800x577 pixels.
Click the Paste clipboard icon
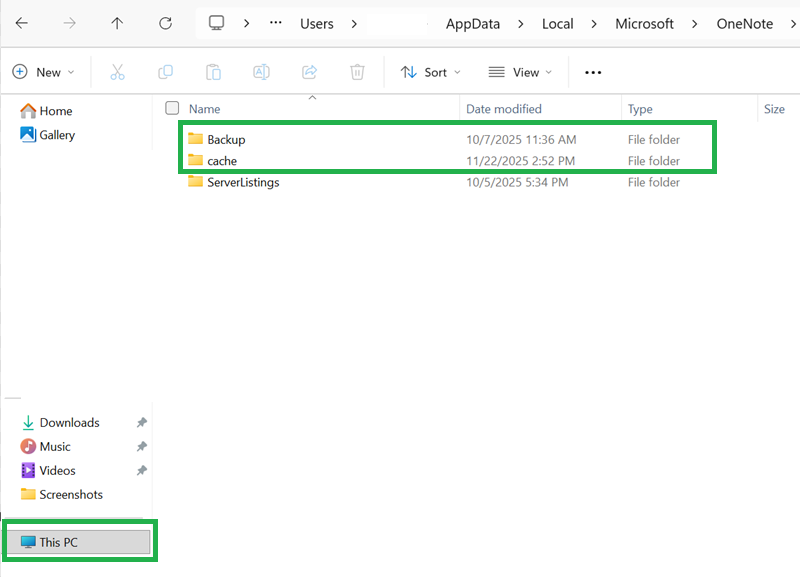tap(213, 72)
